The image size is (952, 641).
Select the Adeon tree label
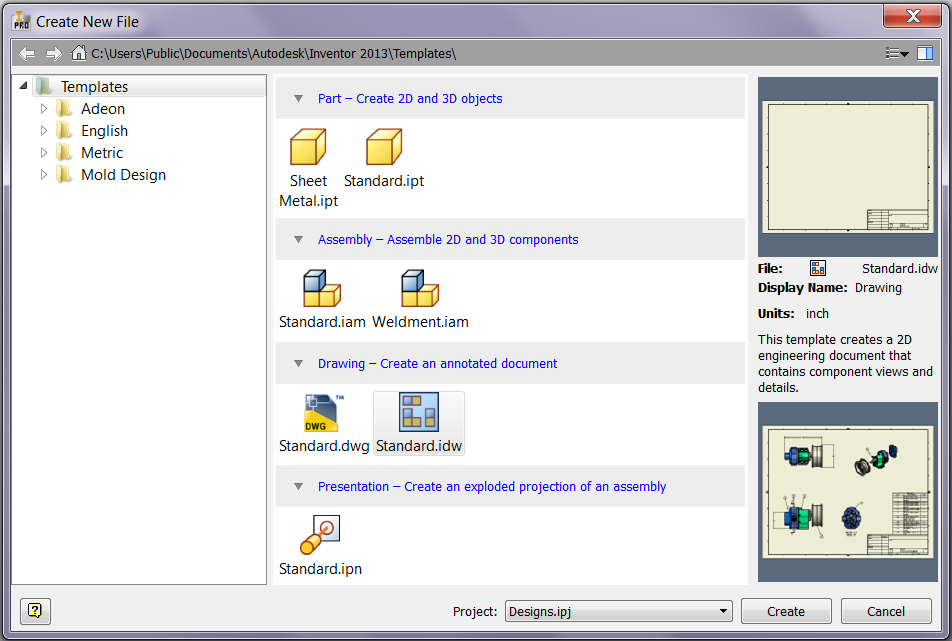click(x=103, y=109)
